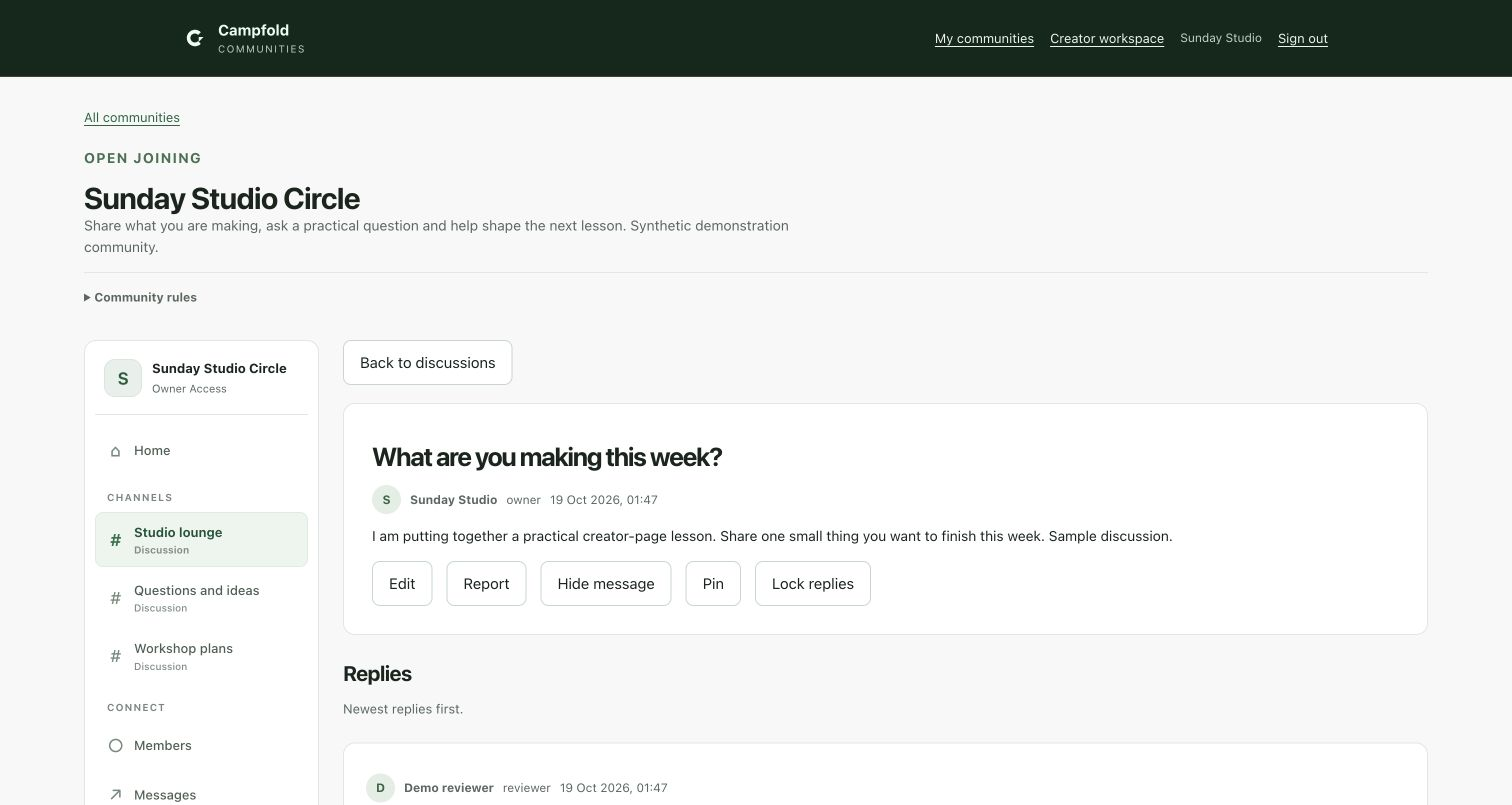The image size is (1512, 805).
Task: Click the D avatar of Demo reviewer
Action: tap(380, 788)
